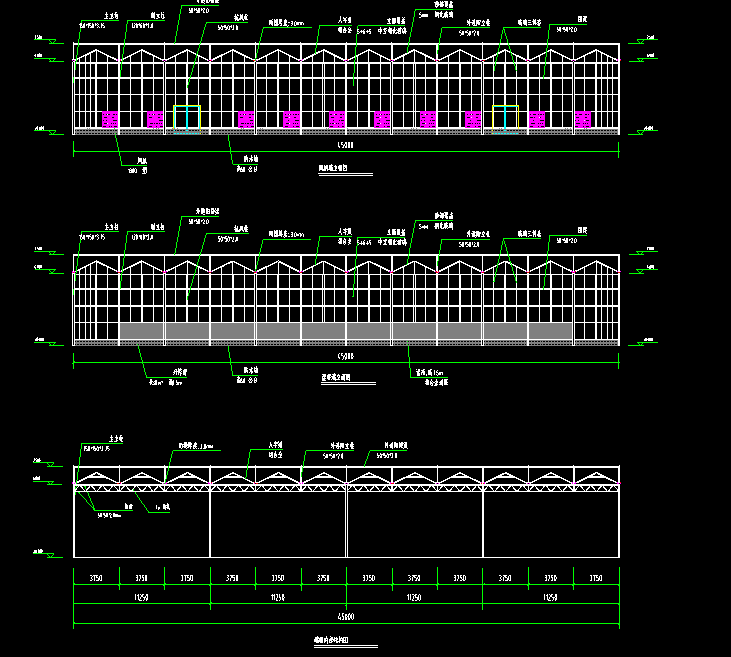The height and width of the screenshot is (657, 731).
Task: Select the first 3750 dimension from the left
Action: [96, 578]
